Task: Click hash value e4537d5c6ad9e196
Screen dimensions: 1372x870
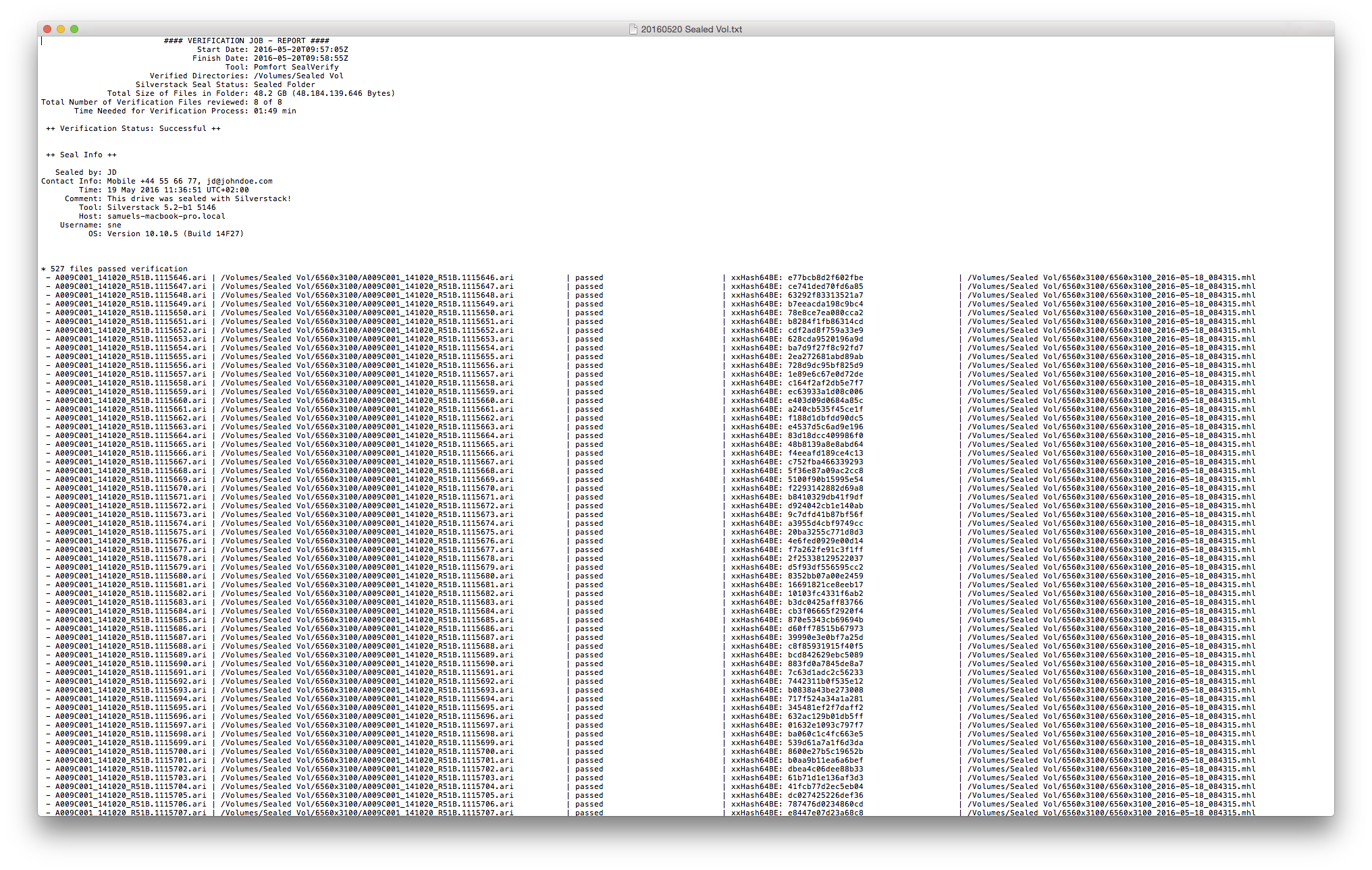Action: click(x=825, y=427)
